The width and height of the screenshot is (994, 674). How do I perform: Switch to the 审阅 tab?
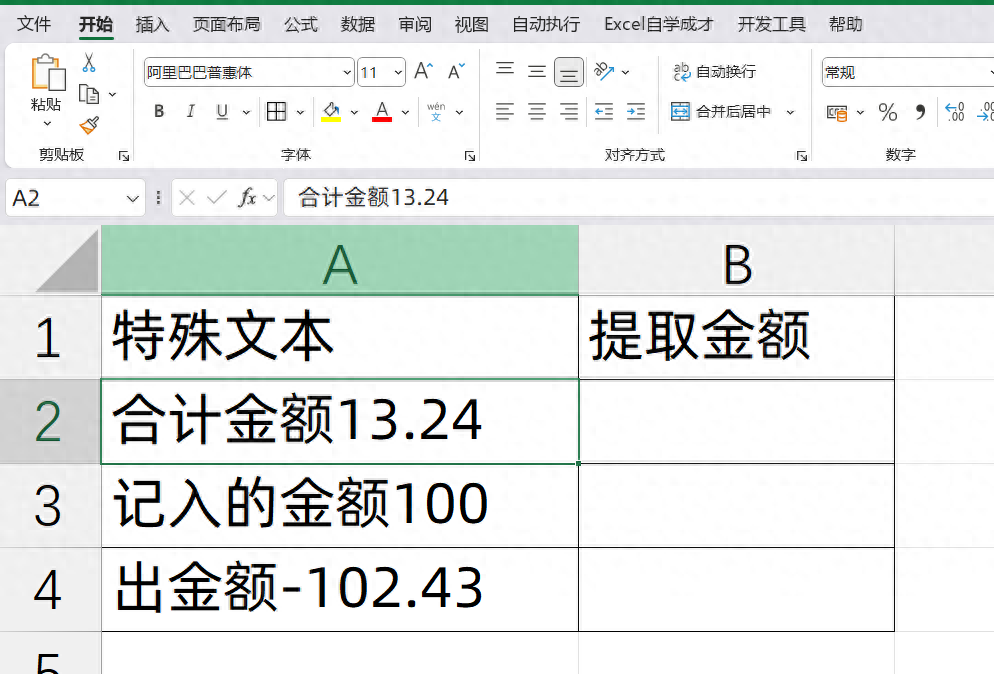click(415, 24)
